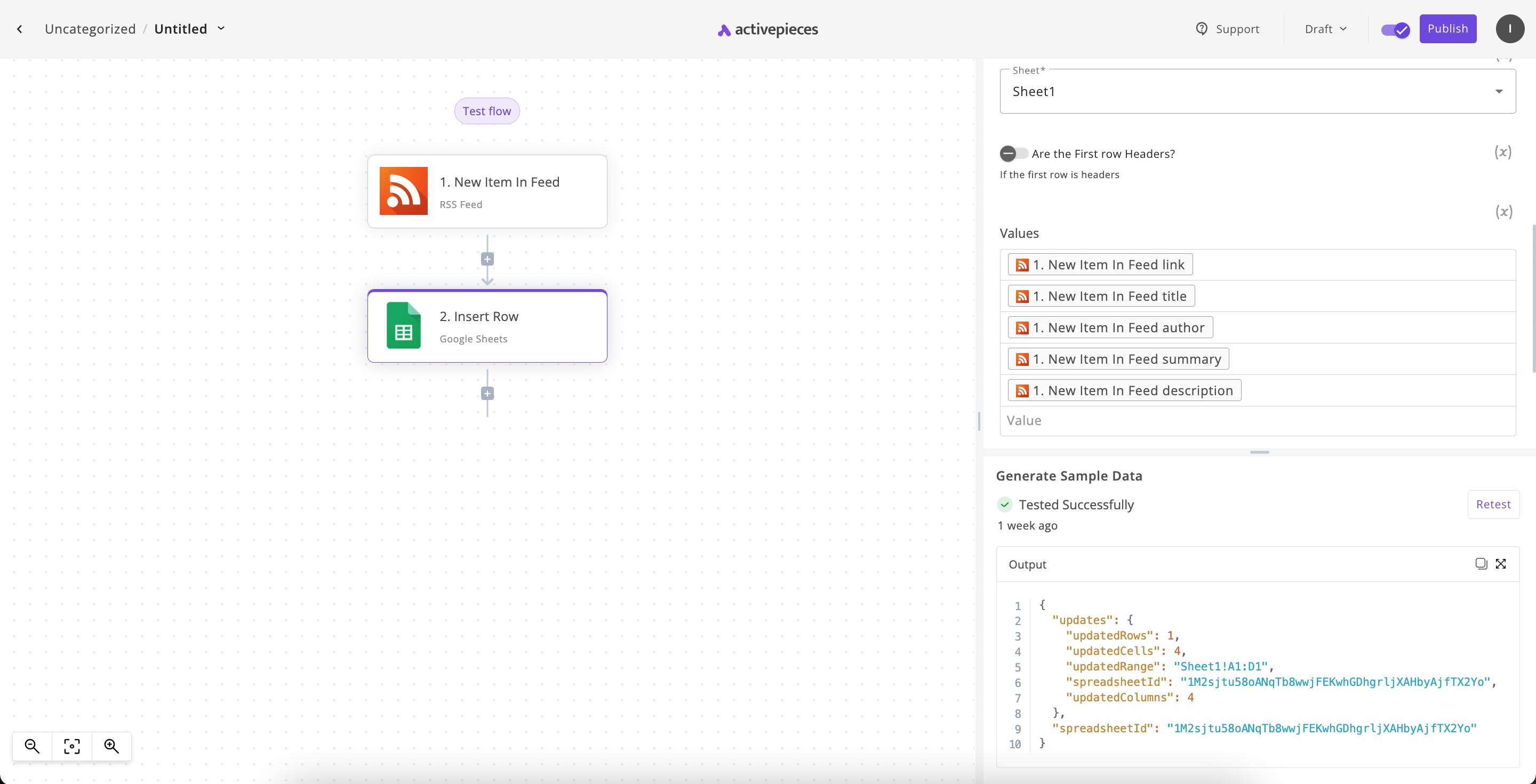Image resolution: width=1536 pixels, height=784 pixels.
Task: Open the Uncategorized folder breadcrumb
Action: coord(90,29)
